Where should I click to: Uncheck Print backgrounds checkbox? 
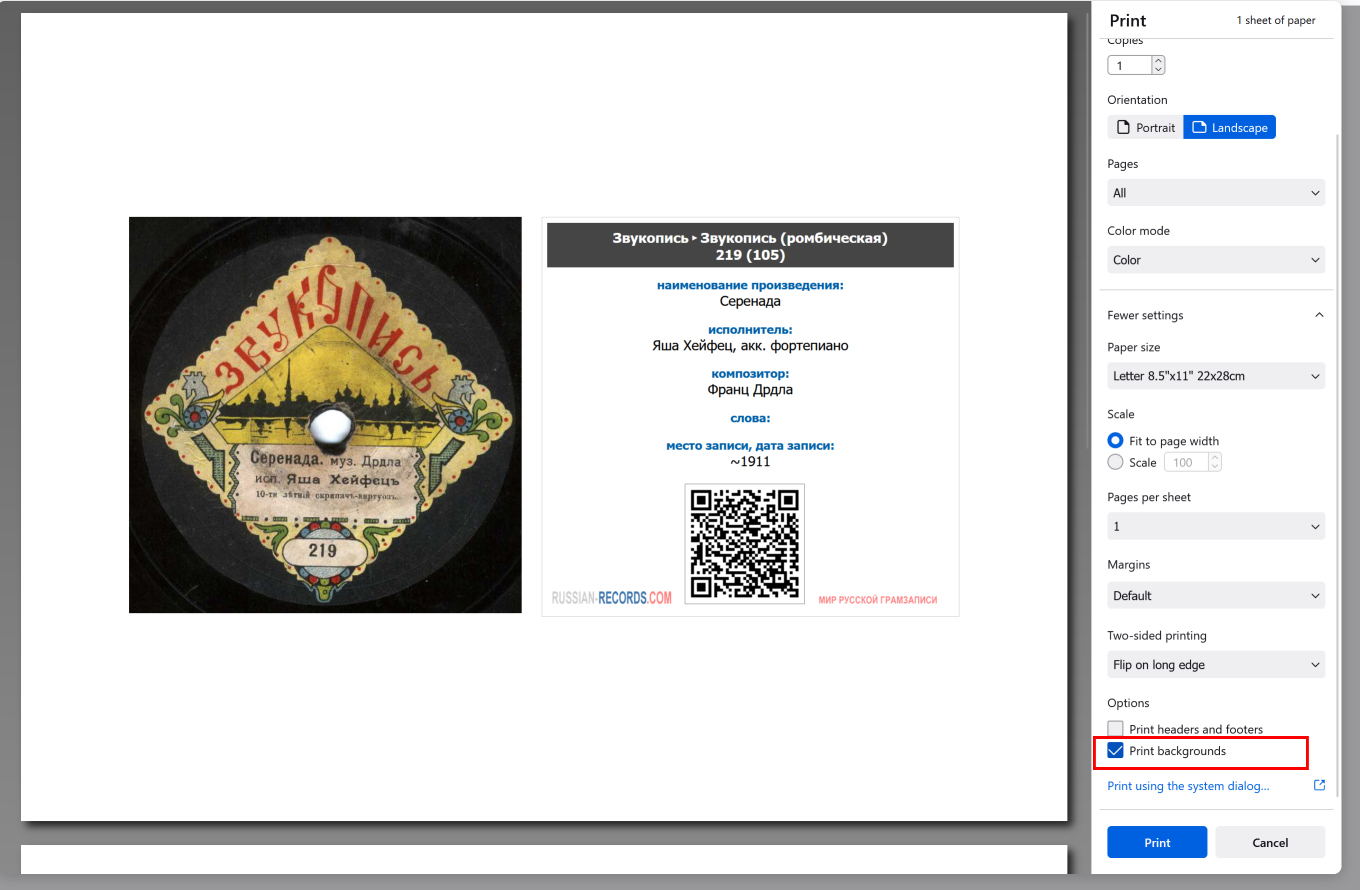(x=1116, y=751)
